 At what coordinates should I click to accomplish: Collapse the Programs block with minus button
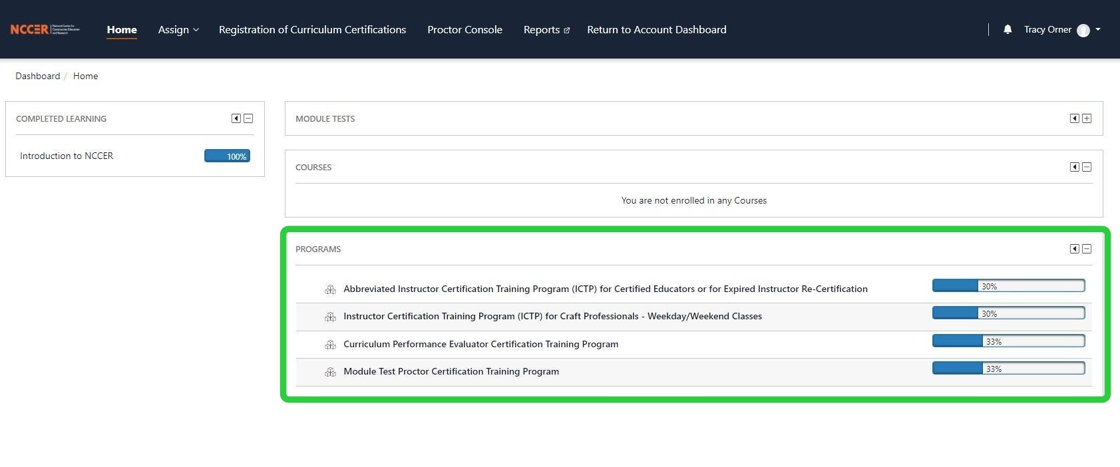click(1087, 249)
